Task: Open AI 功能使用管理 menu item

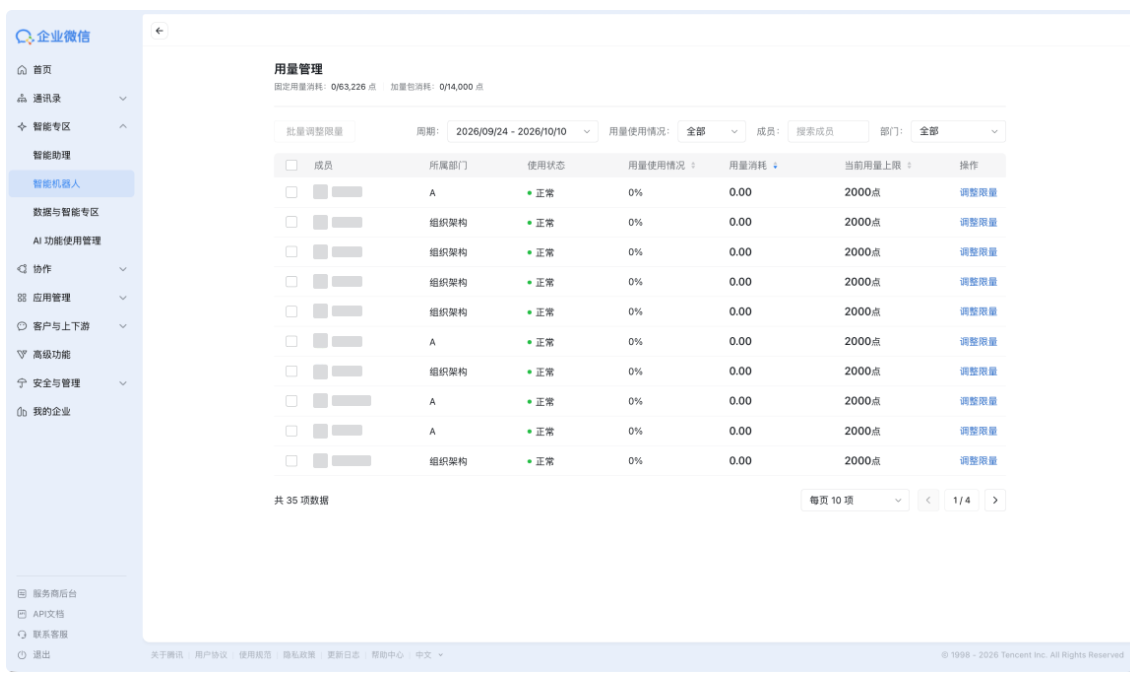Action: point(67,241)
